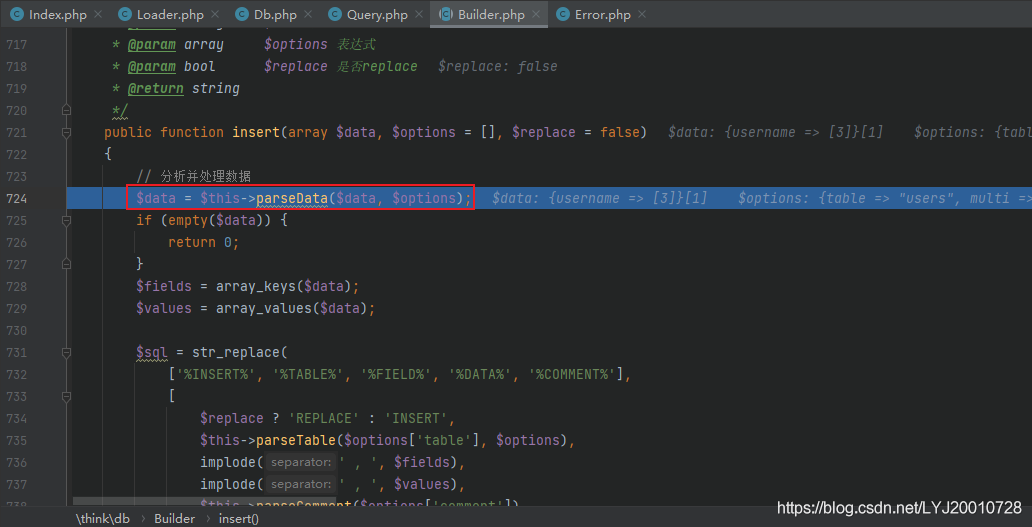Click the \think\db breadcrumb

pos(105,518)
